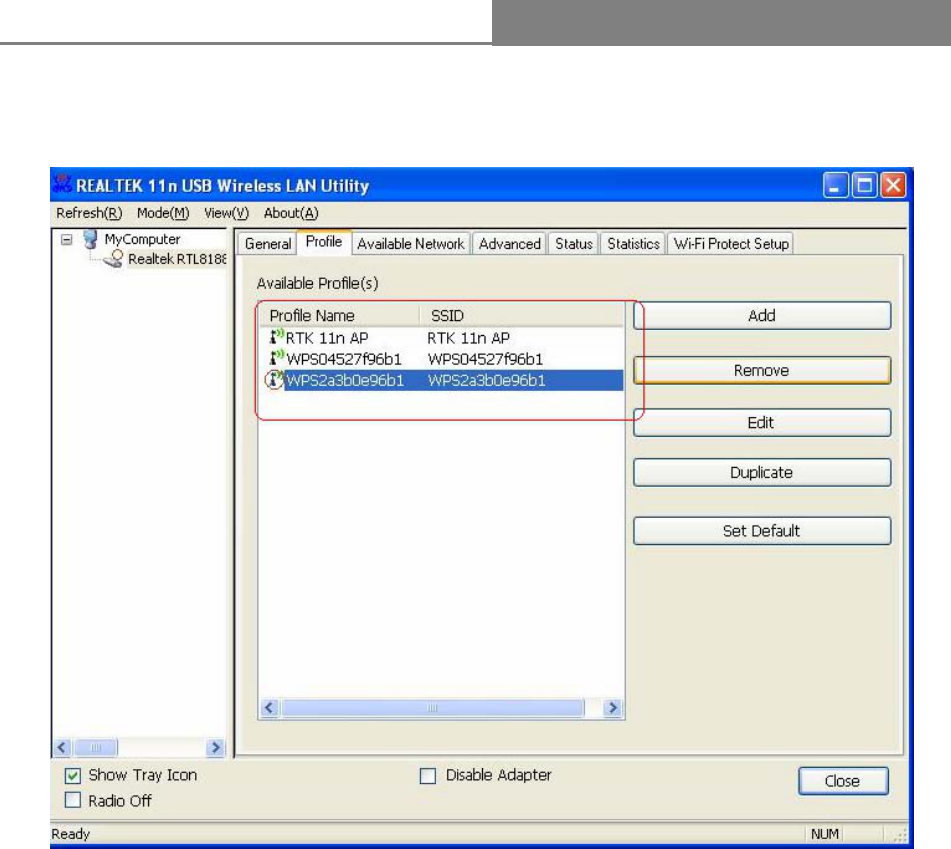Click the tree pane right scroll arrow

click(x=215, y=747)
